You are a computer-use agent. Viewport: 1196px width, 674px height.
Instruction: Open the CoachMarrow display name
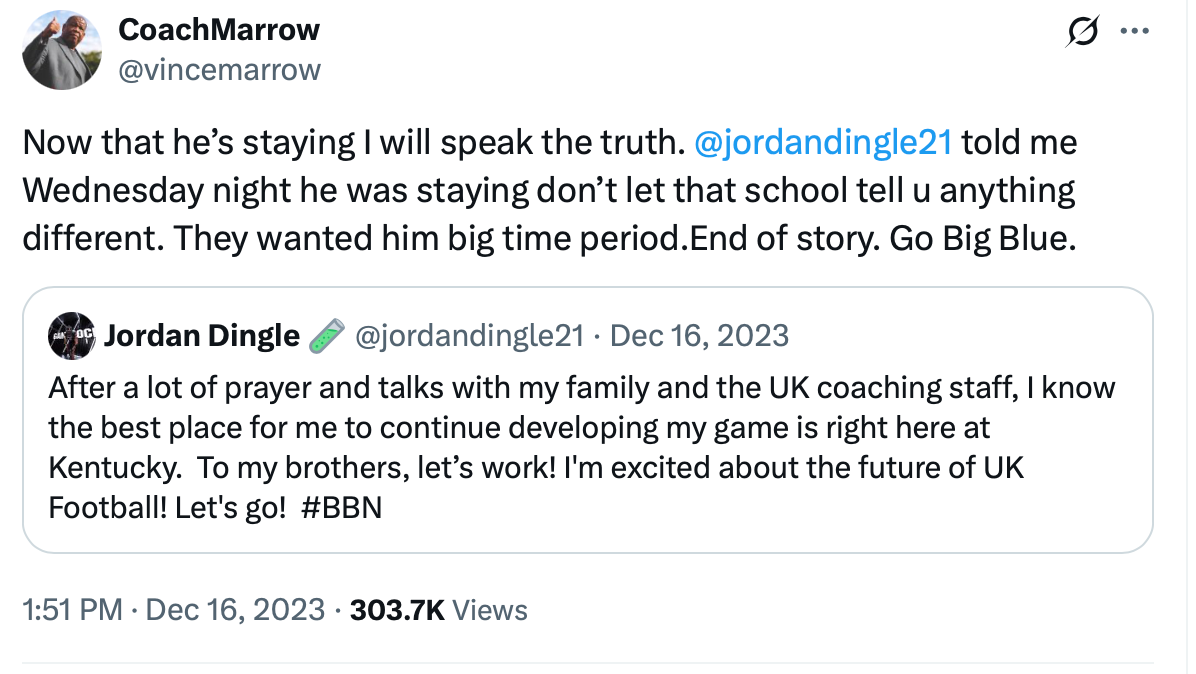click(x=219, y=30)
